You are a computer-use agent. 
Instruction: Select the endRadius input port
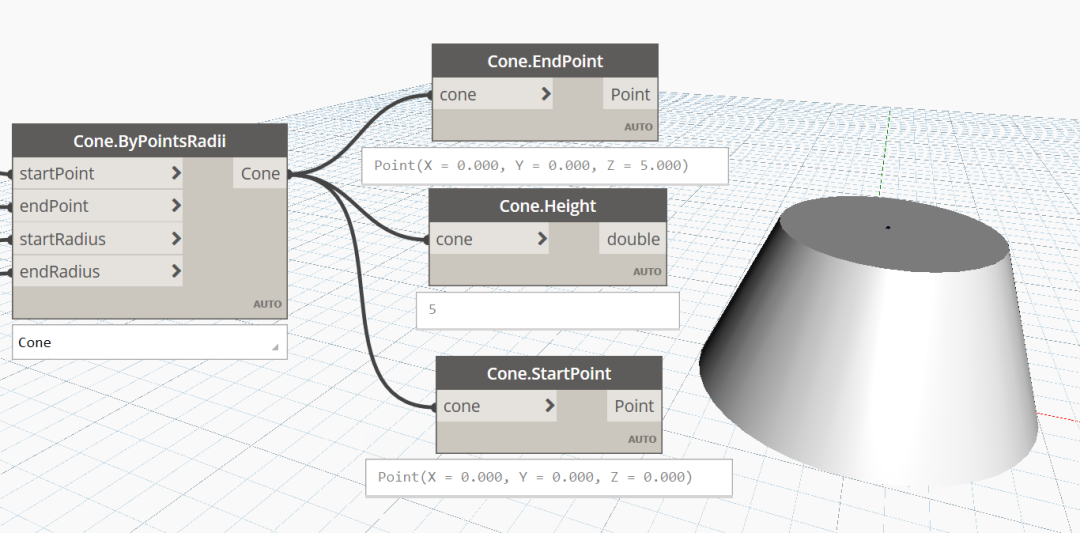click(98, 271)
